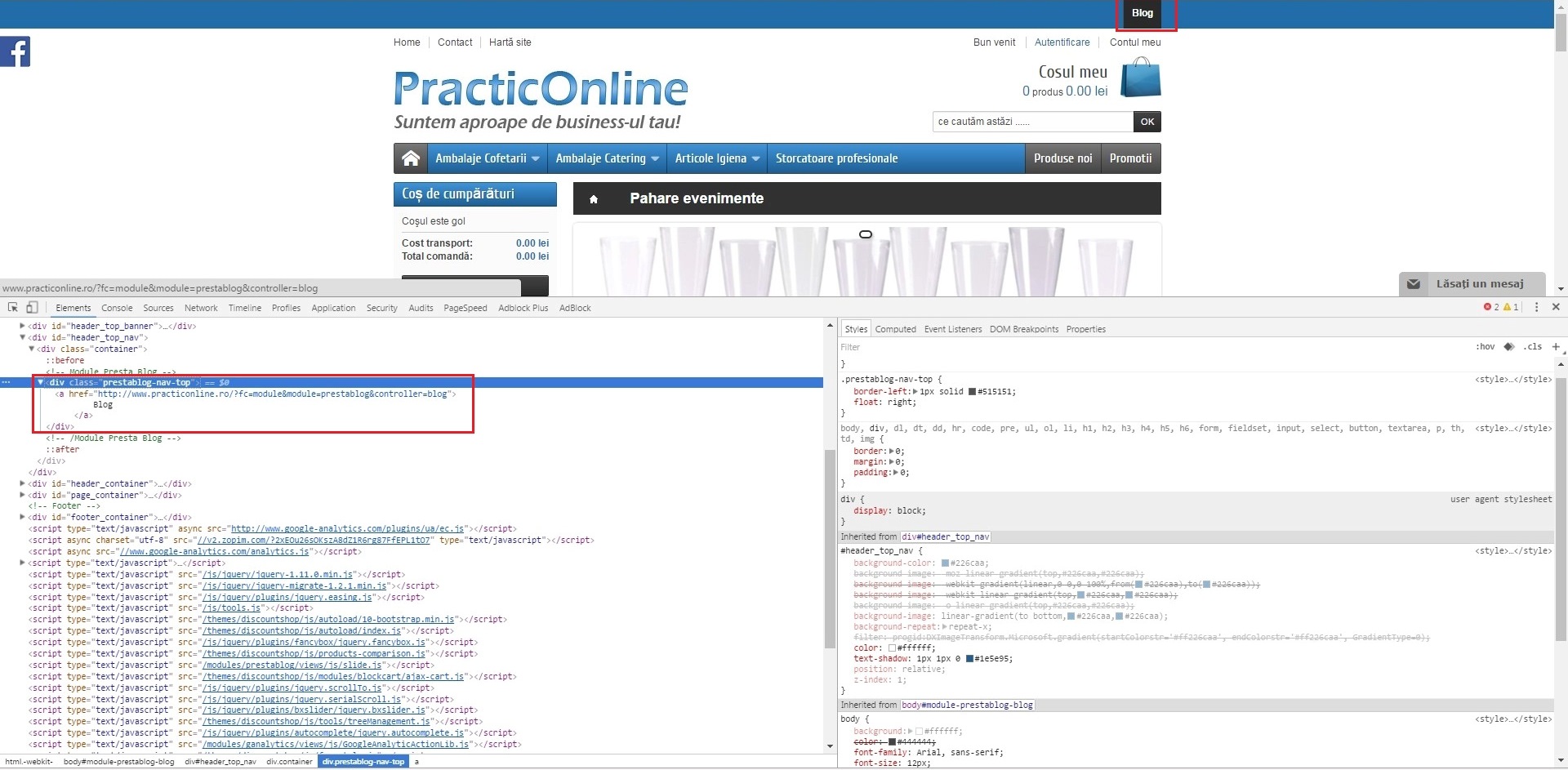Click the #226caa background-color swatch

point(945,563)
